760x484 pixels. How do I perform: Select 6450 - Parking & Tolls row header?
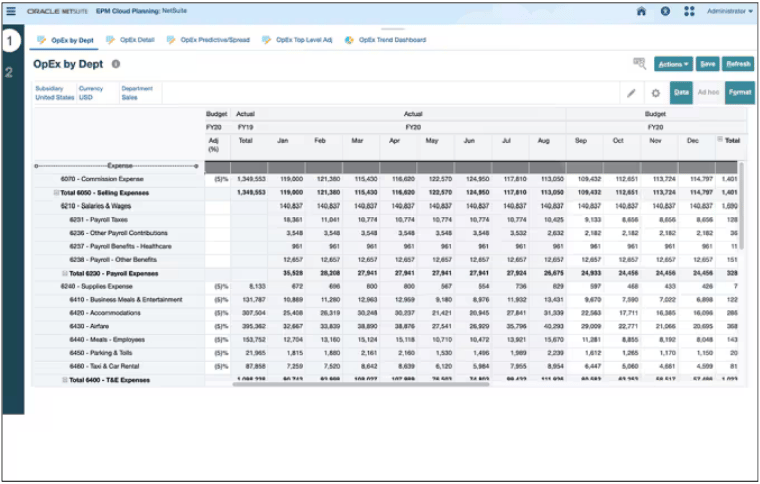click(119, 353)
